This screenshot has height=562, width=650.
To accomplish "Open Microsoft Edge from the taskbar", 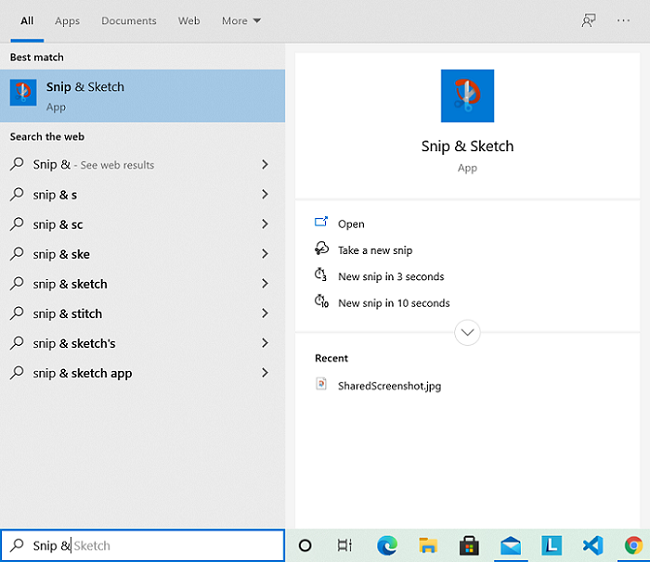I will [x=387, y=545].
